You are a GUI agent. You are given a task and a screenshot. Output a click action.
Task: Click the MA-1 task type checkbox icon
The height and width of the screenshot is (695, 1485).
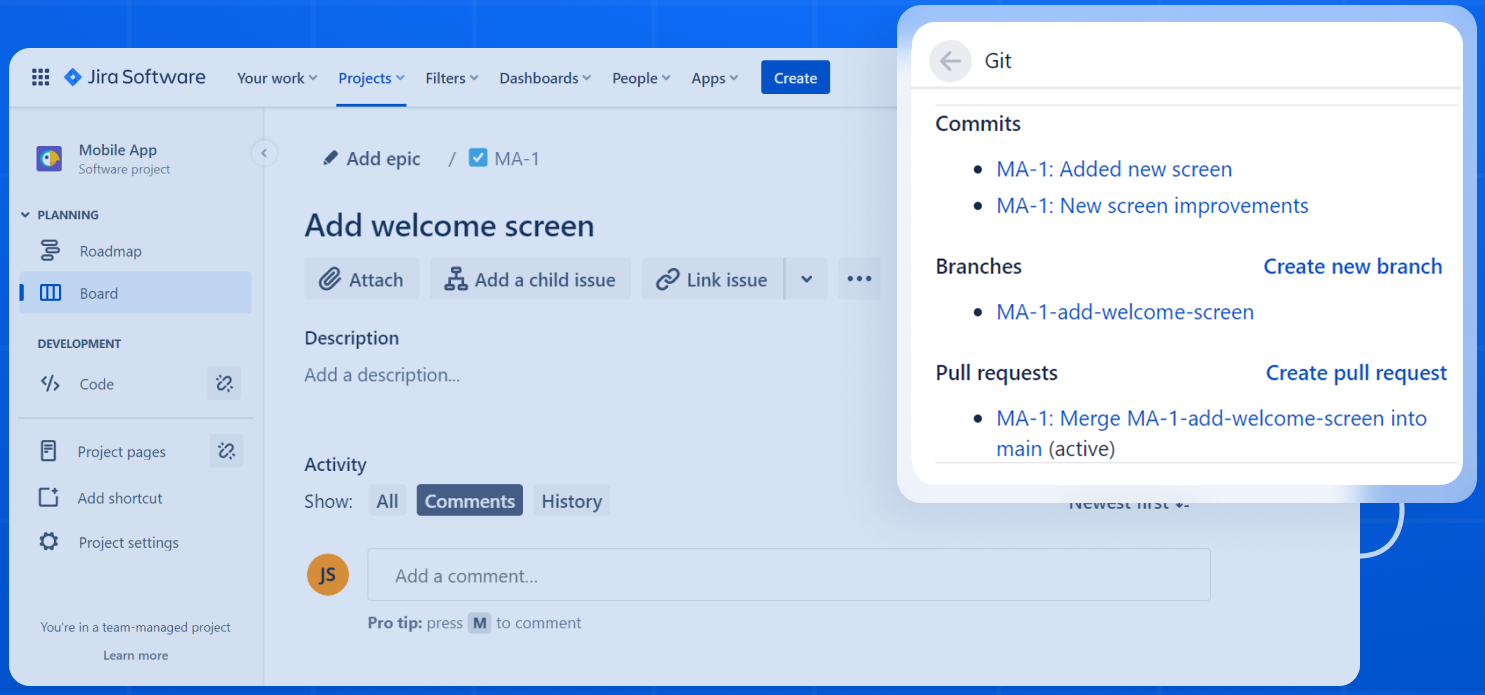click(x=478, y=158)
